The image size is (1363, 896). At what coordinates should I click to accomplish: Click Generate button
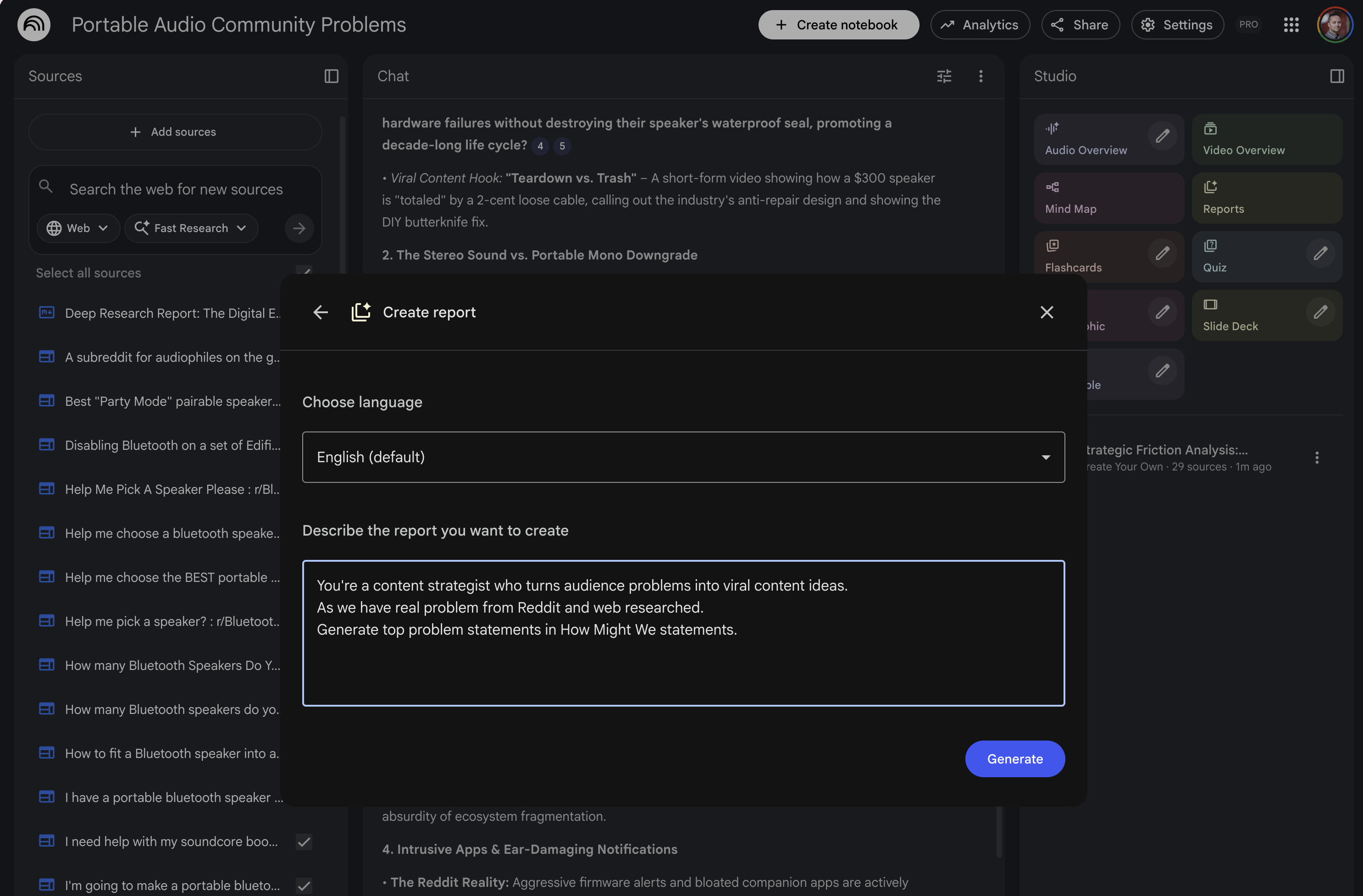(1015, 759)
